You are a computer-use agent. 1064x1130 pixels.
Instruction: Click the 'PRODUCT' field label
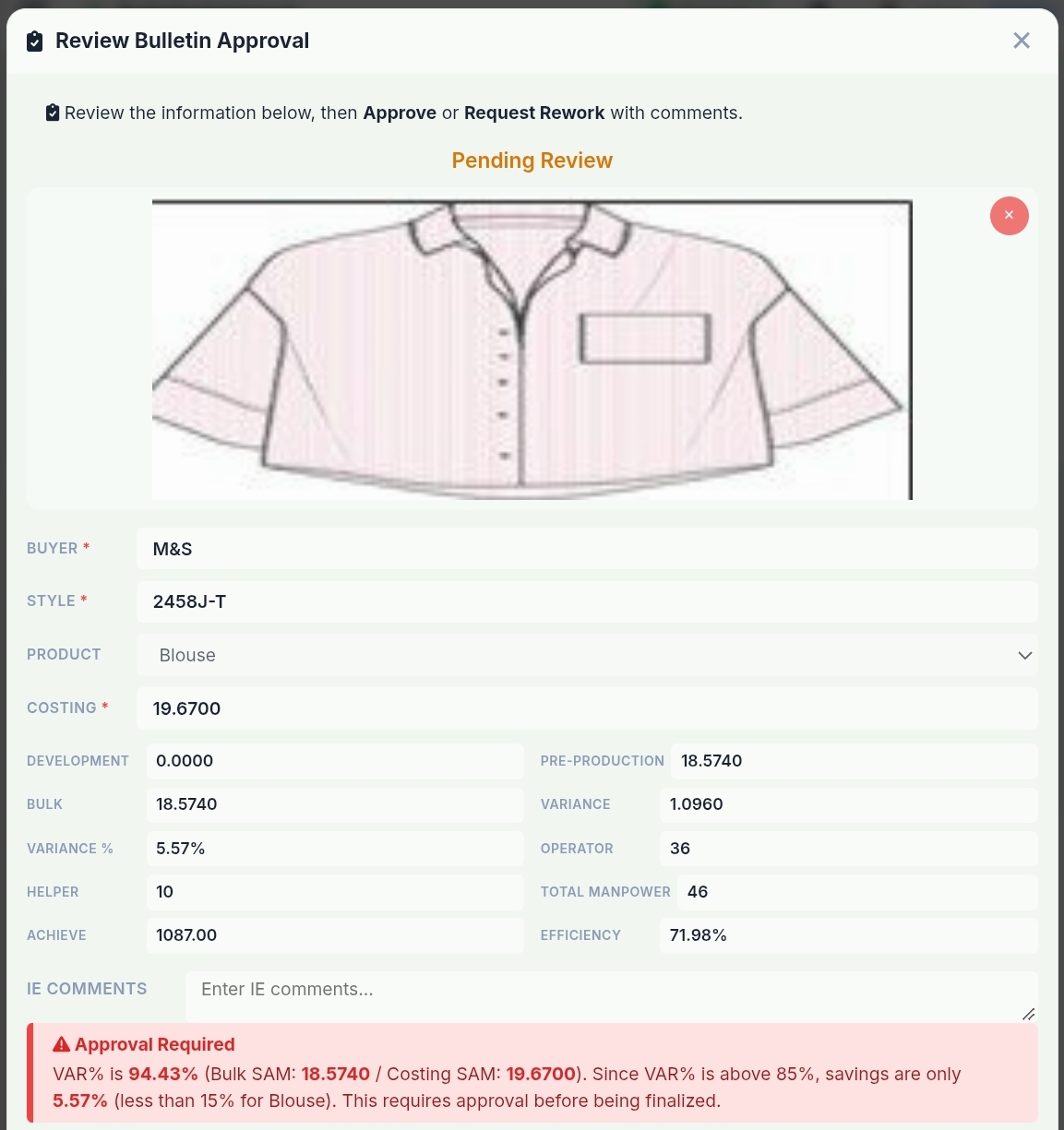(64, 654)
